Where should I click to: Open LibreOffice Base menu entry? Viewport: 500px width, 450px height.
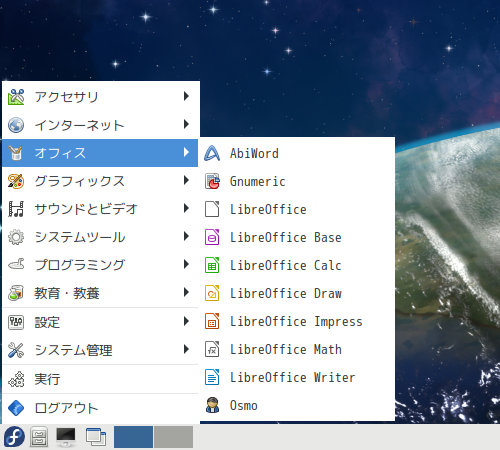(x=297, y=237)
